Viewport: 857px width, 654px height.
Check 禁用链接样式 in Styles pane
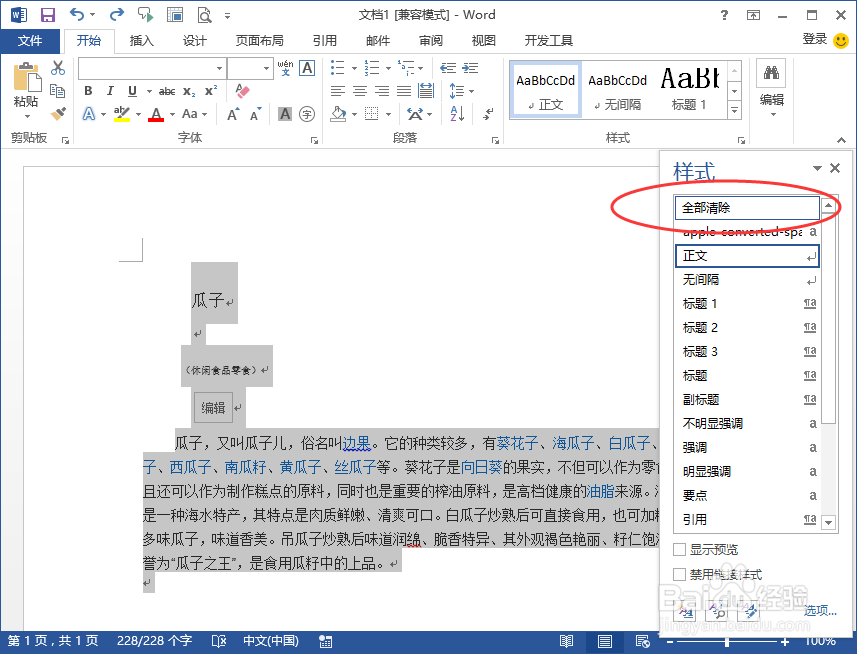[x=677, y=572]
